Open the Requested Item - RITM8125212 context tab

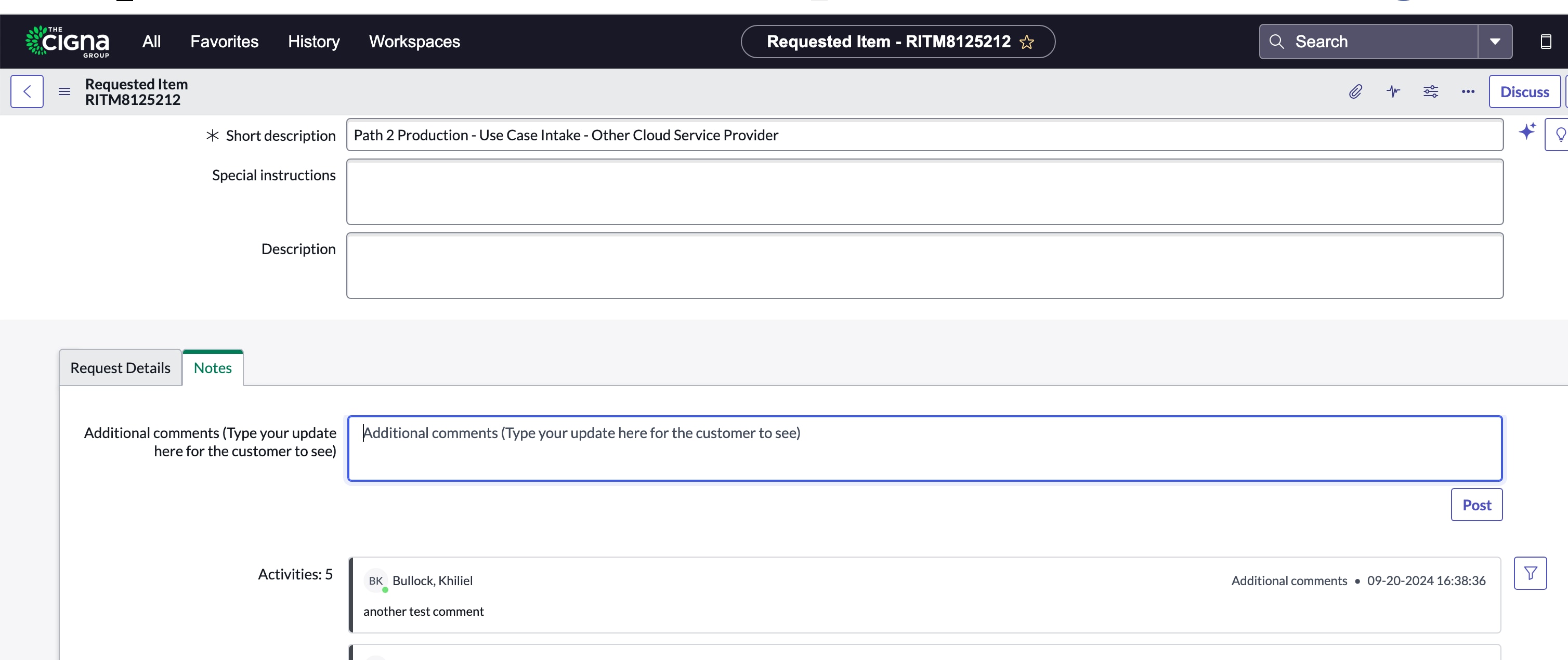[887, 42]
